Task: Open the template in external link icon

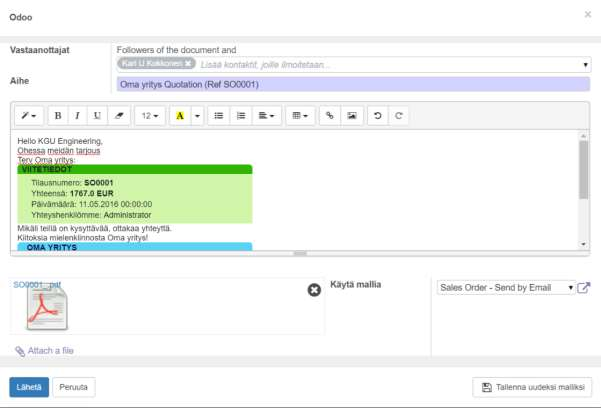Action: (x=584, y=288)
